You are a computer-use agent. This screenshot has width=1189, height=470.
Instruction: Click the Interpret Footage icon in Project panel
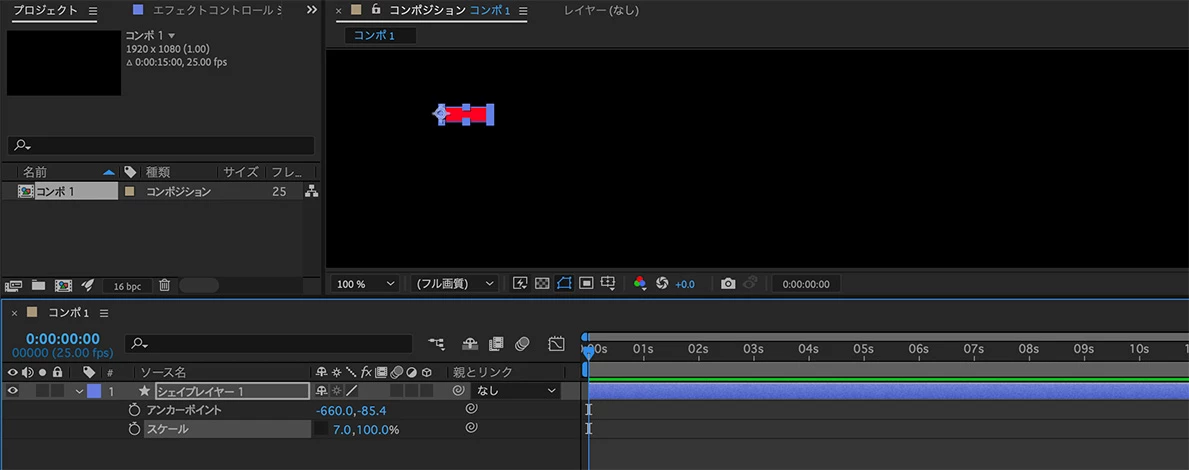[x=13, y=285]
